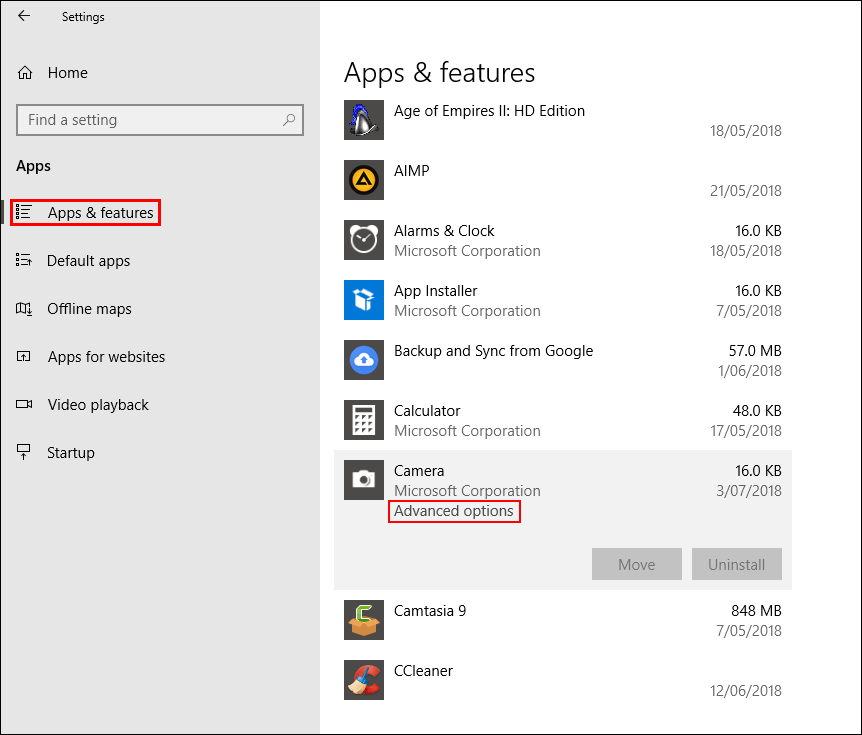The image size is (862, 735).
Task: Click the Camera app name
Action: [x=419, y=471]
